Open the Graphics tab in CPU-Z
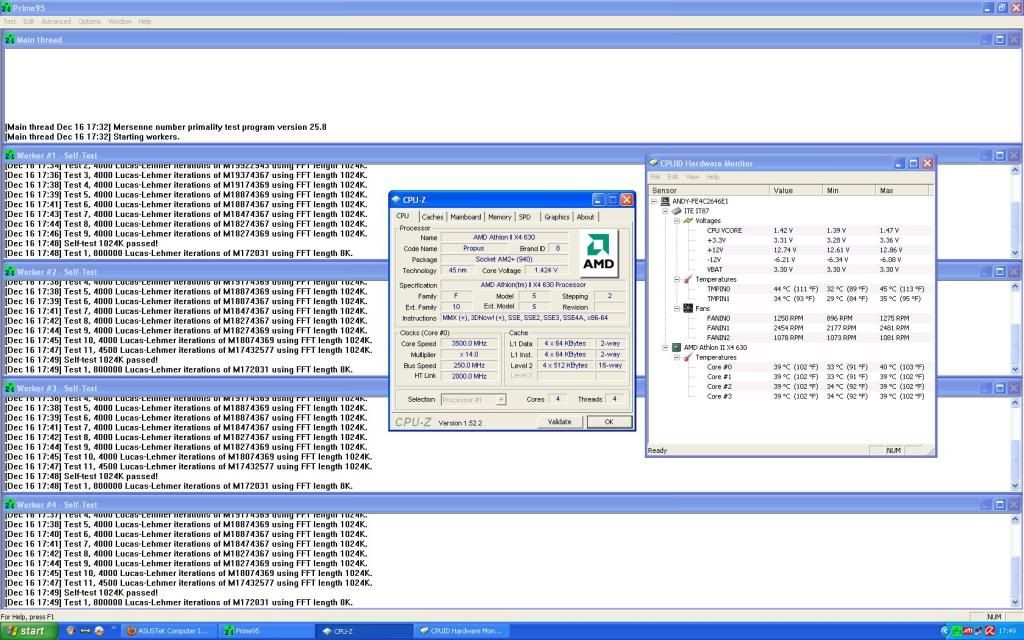Viewport: 1024px width, 640px height. point(556,217)
